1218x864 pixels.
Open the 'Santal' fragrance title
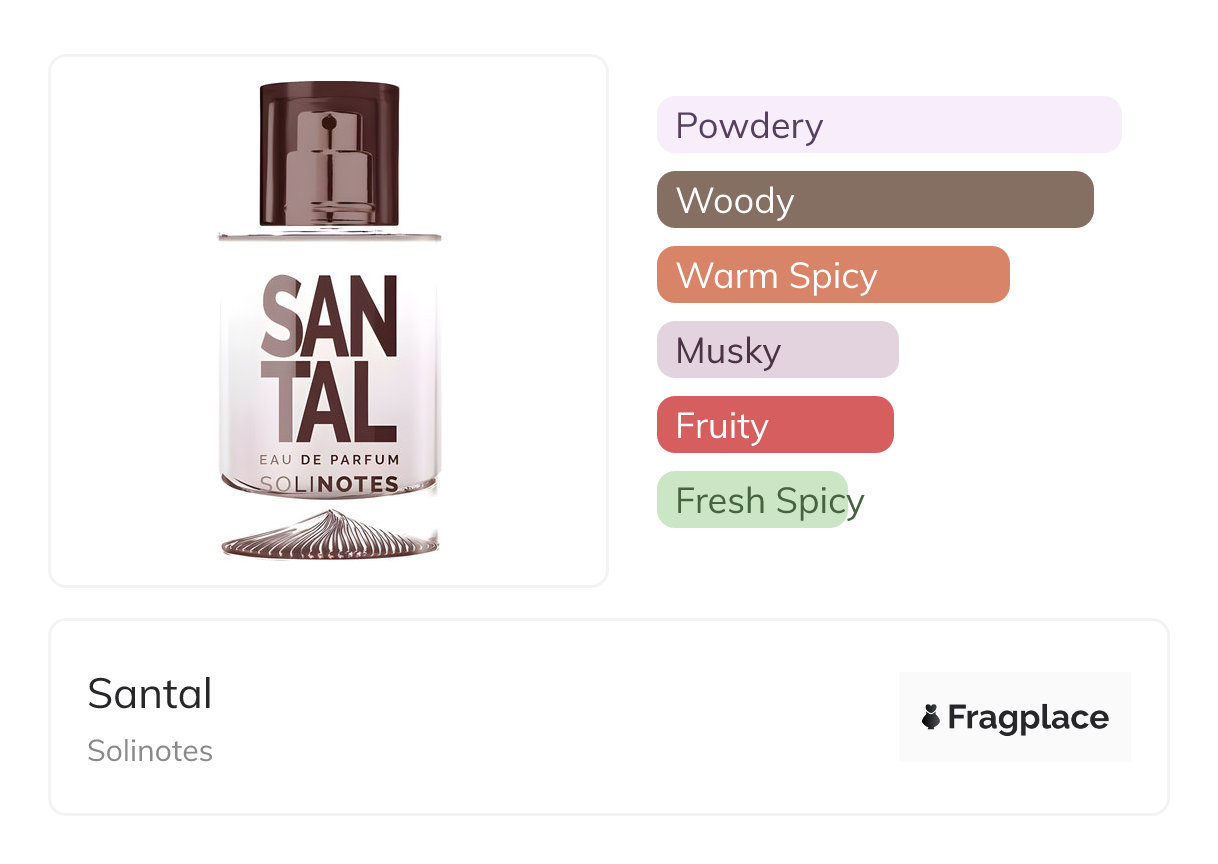[x=150, y=694]
